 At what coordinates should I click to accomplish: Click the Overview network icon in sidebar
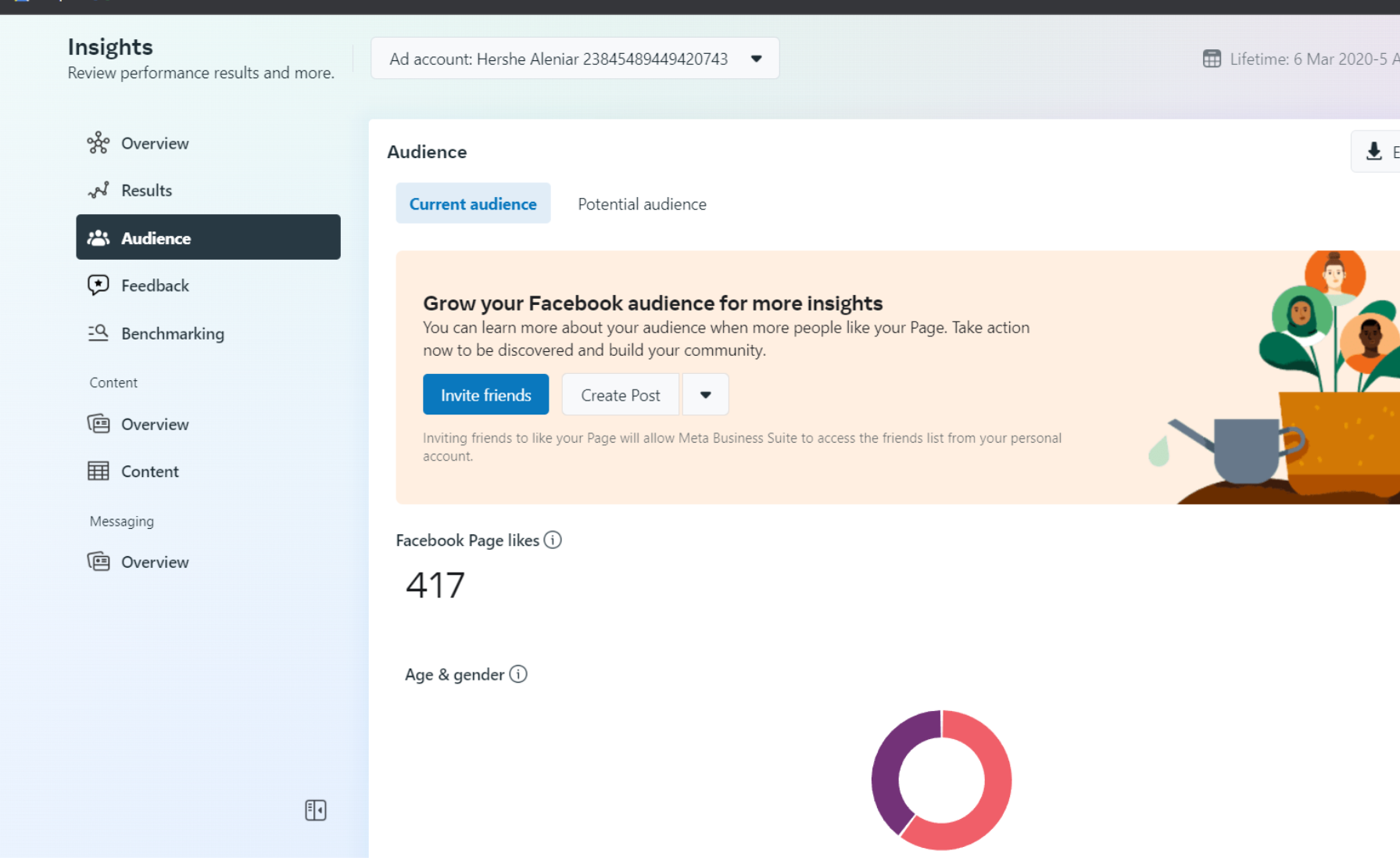click(98, 143)
